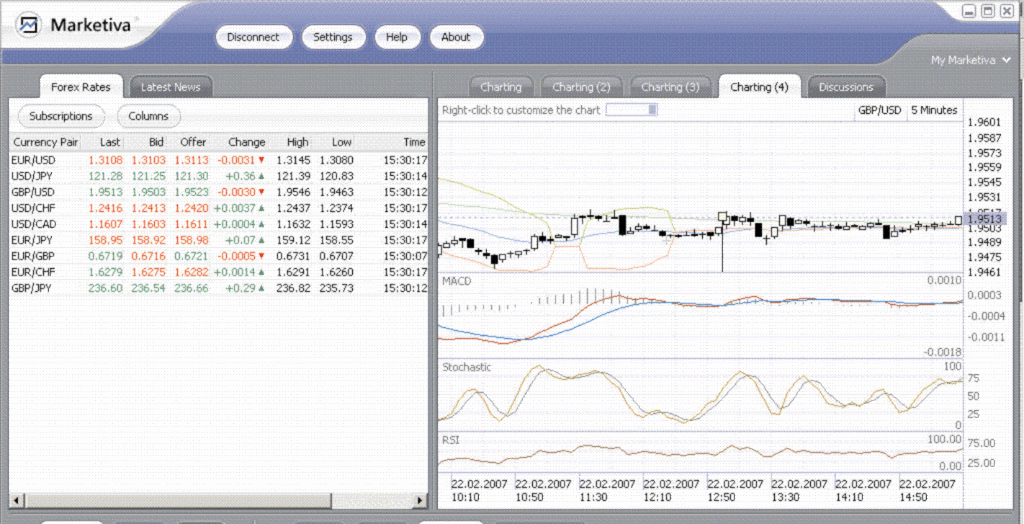
Task: Click the About button
Action: (x=455, y=37)
